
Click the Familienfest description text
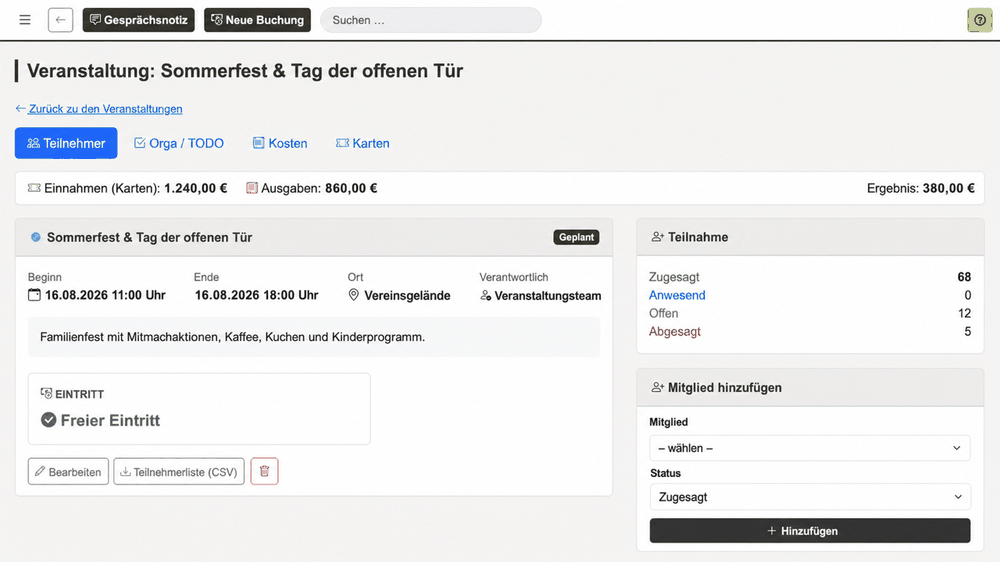pyautogui.click(x=232, y=337)
